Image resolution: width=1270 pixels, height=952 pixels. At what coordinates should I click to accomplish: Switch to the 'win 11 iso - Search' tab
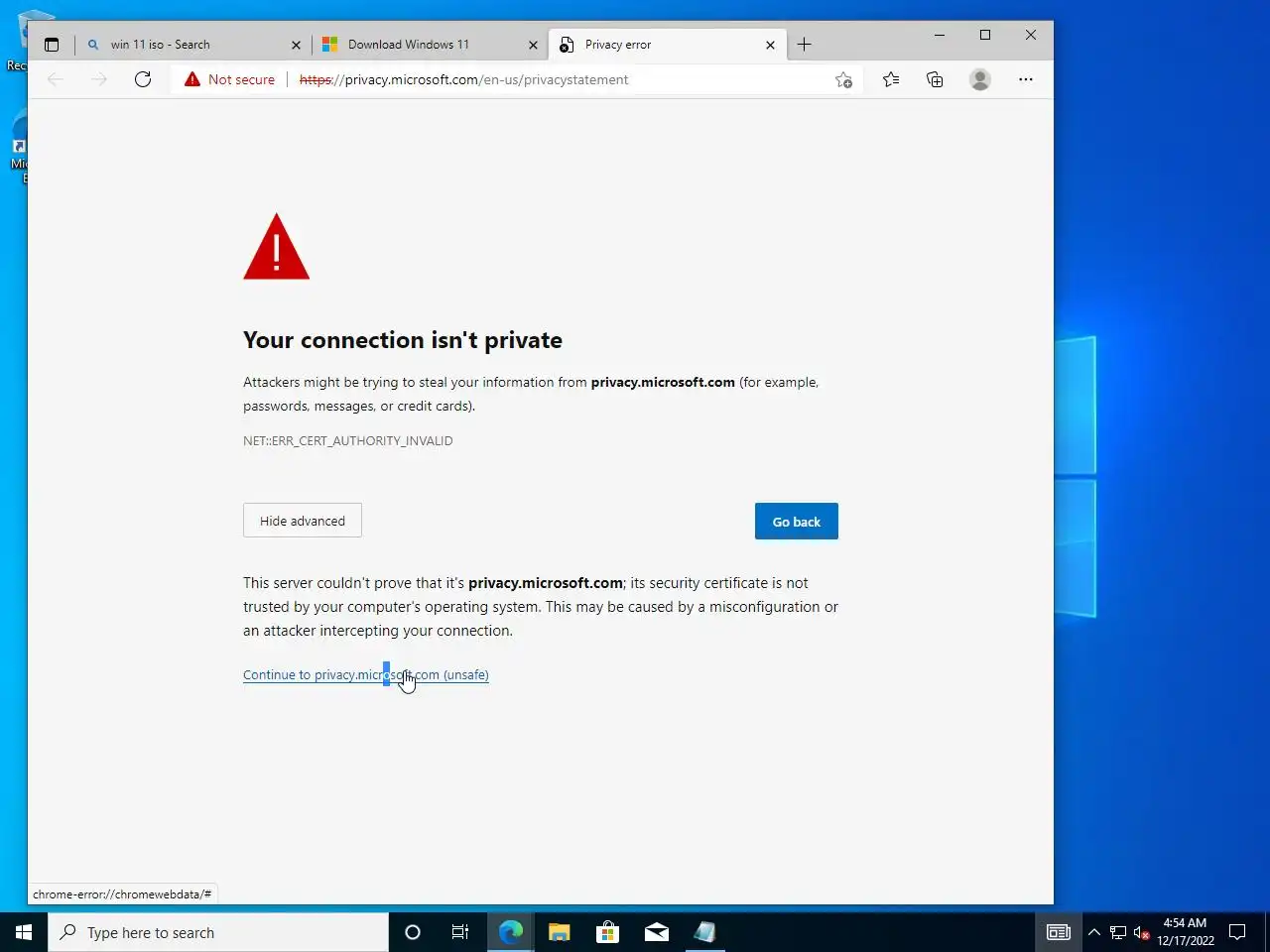point(193,45)
